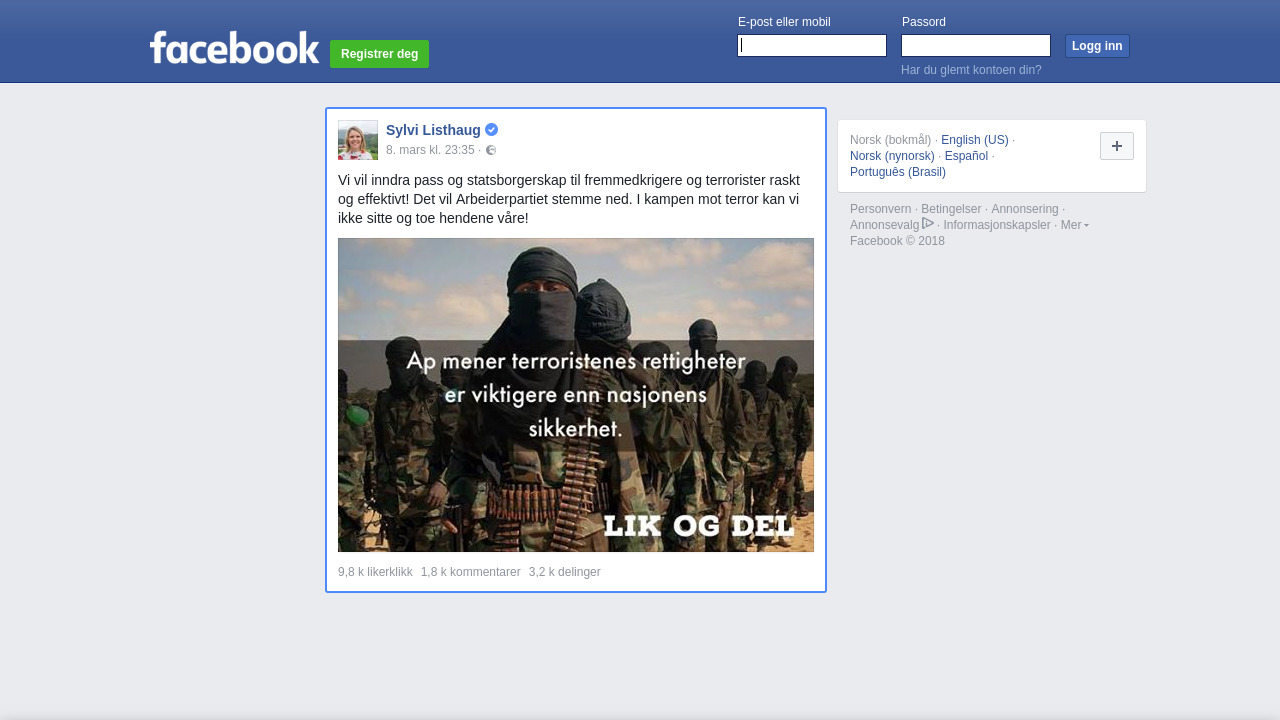Focus the Passord input field
Screen dimensions: 1280x720
pyautogui.click(x=975, y=46)
